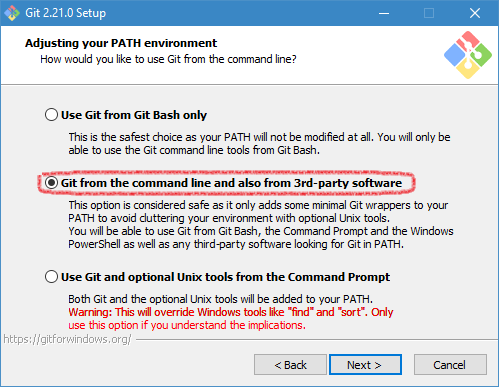Click the 'Git 2.21.0 Setup' title text
Viewport: 499px width, 387px height.
(66, 13)
